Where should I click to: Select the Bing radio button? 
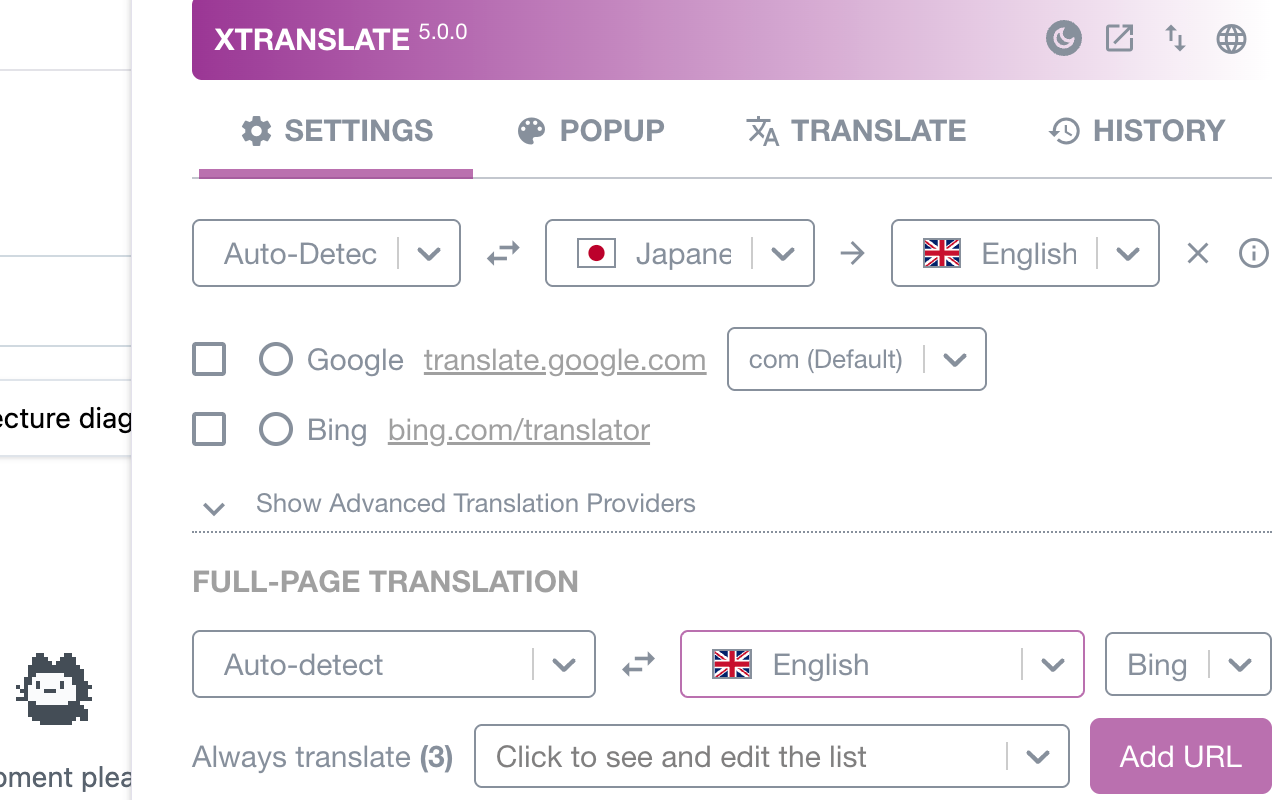[x=276, y=429]
